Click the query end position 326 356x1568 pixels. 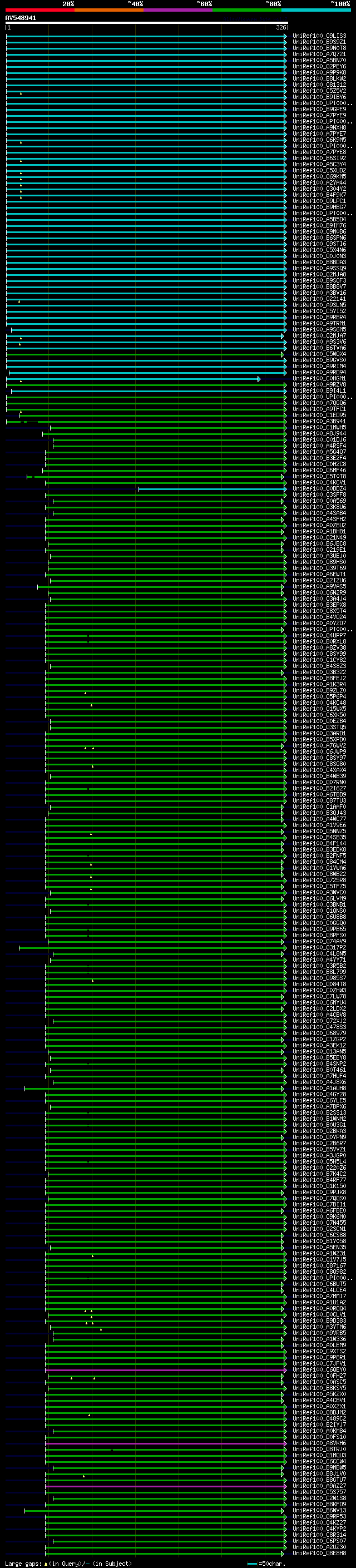coord(281,27)
